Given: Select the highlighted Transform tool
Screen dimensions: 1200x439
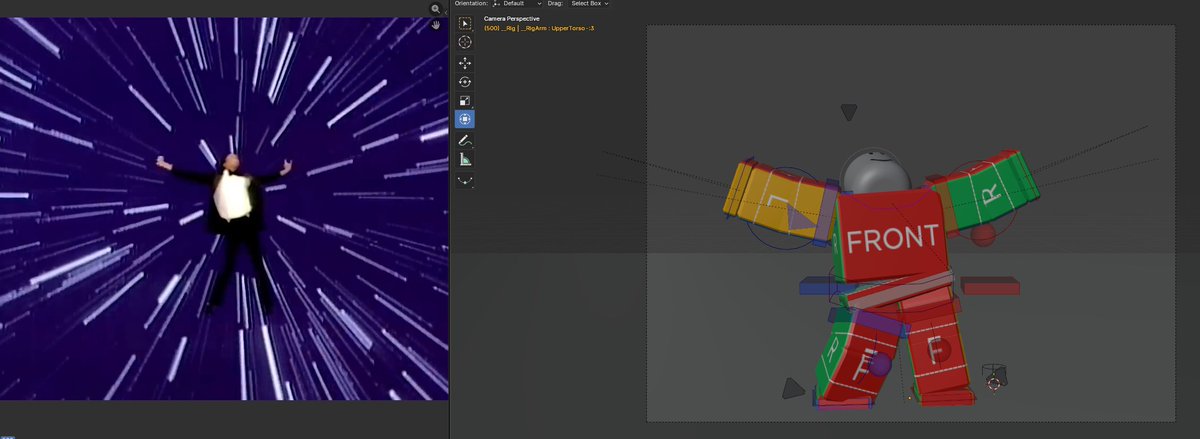Looking at the screenshot, I should coord(465,119).
